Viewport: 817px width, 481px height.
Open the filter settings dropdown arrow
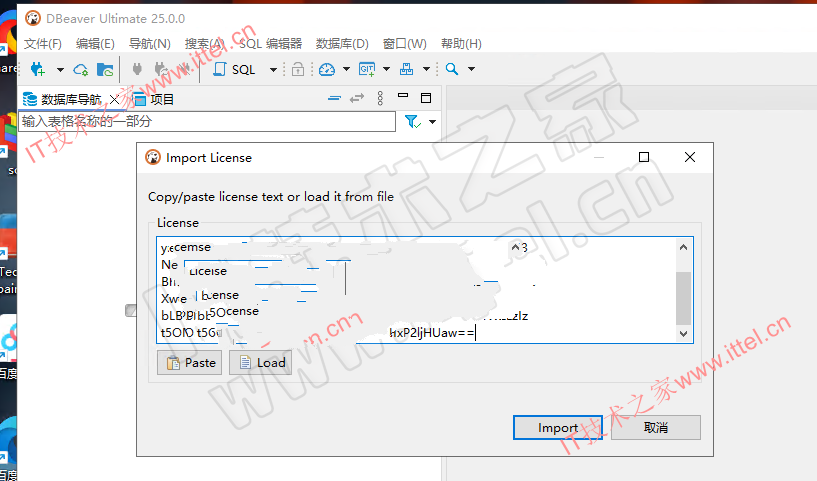click(x=432, y=122)
